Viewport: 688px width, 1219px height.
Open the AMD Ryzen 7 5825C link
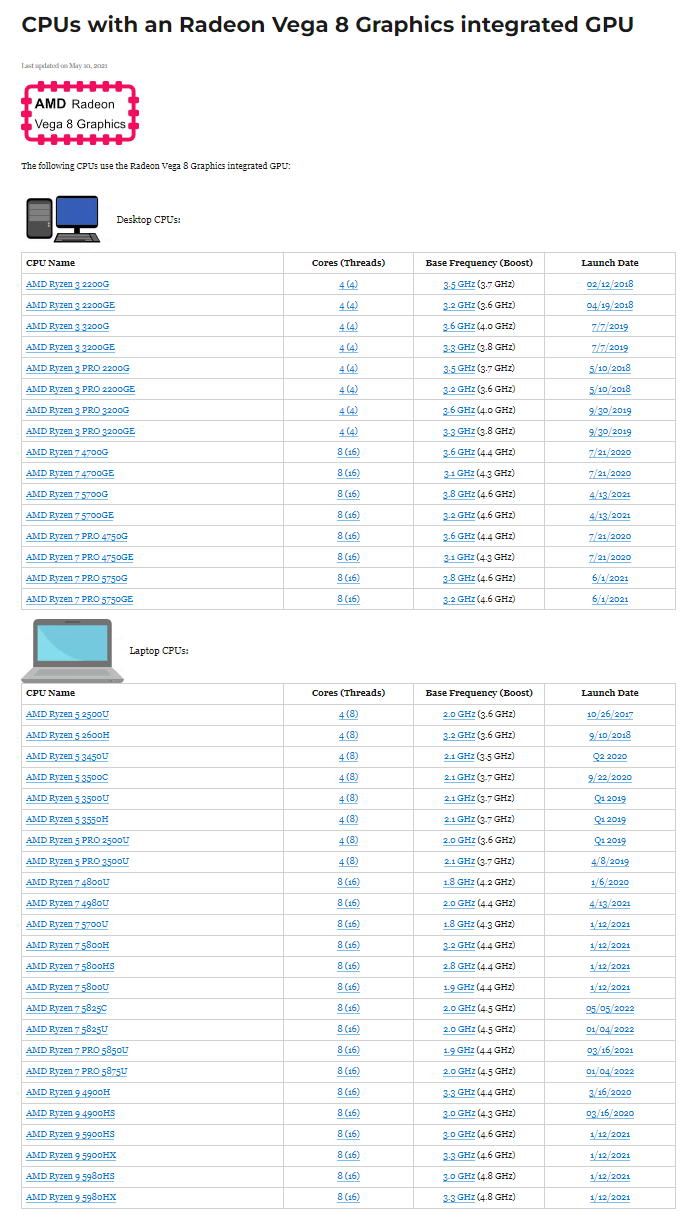tap(67, 1009)
